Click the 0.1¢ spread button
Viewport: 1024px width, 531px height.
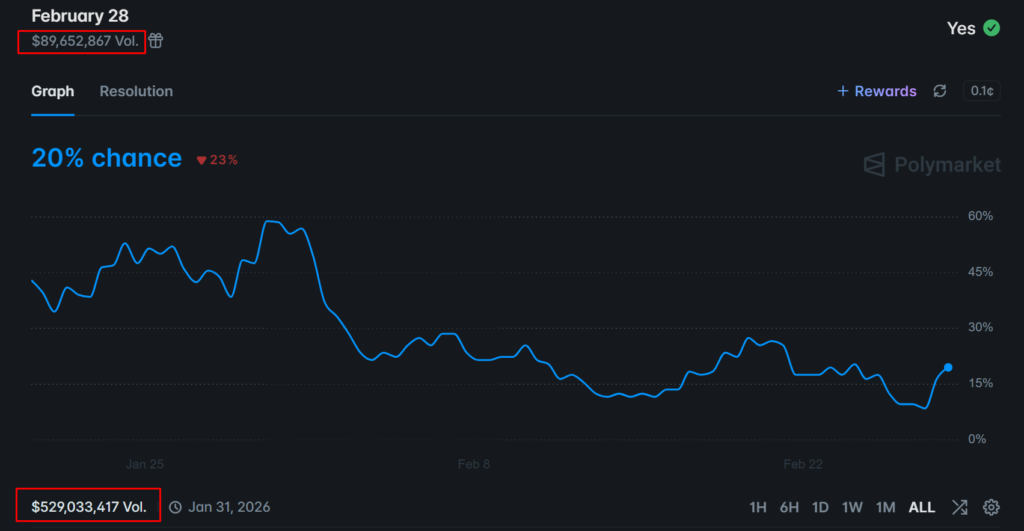(x=981, y=91)
